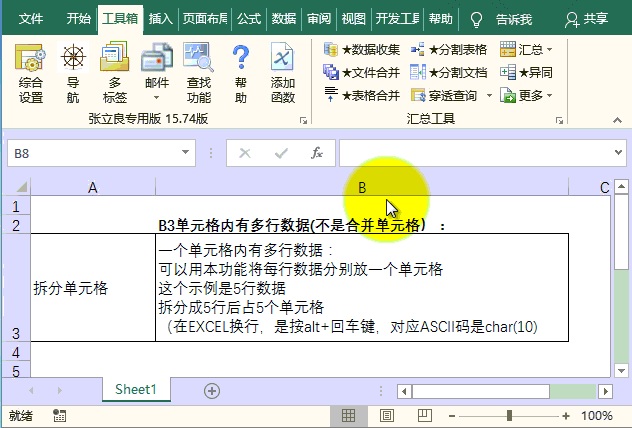Image resolution: width=632 pixels, height=428 pixels.
Task: Open the 多标签 multi-tab tool
Action: [x=115, y=74]
